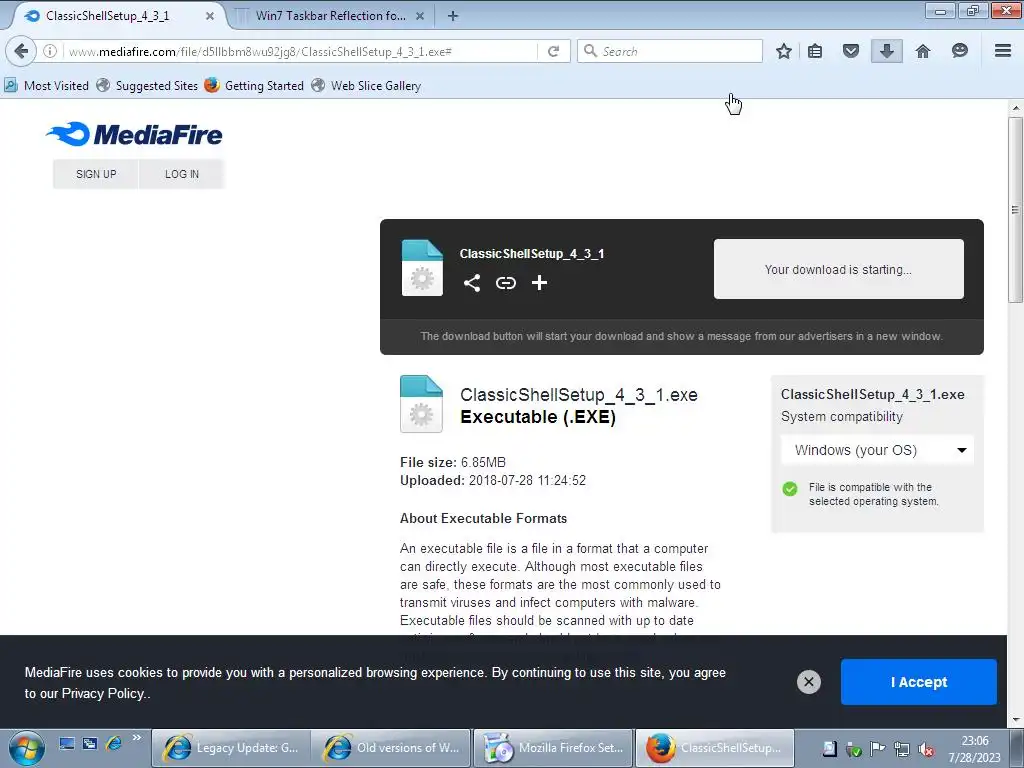Click the LOG IN button
This screenshot has height=768, width=1024.
click(182, 174)
